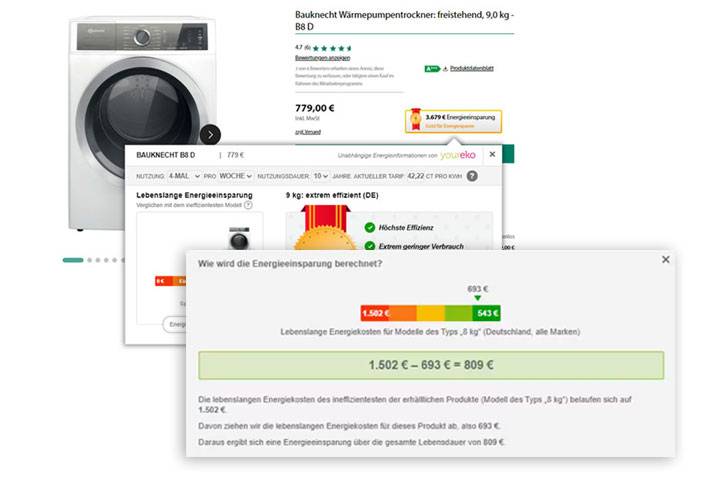Click the large gold medal ribbon graphic
This screenshot has height=480, width=720.
pyautogui.click(x=325, y=227)
